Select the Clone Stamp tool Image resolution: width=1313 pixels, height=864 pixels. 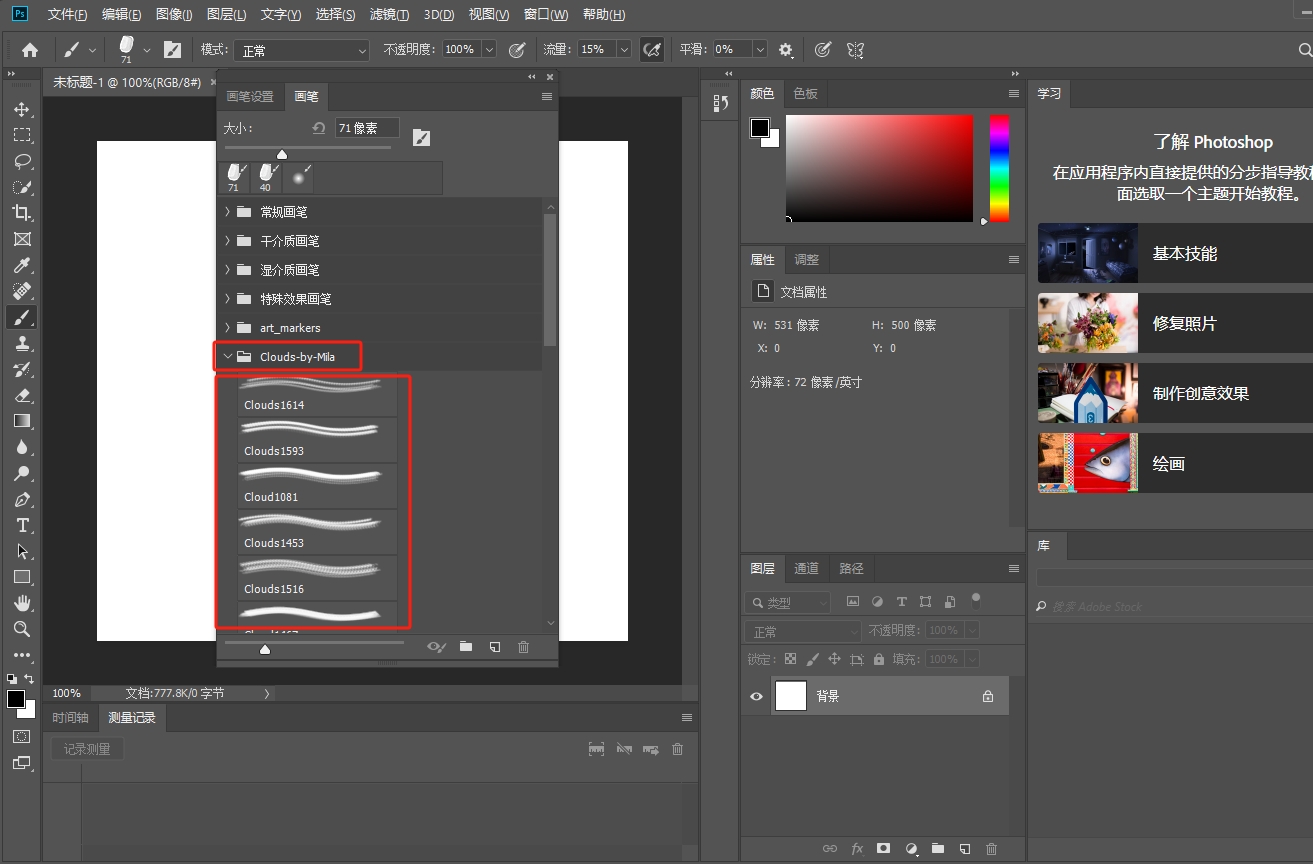tap(22, 343)
